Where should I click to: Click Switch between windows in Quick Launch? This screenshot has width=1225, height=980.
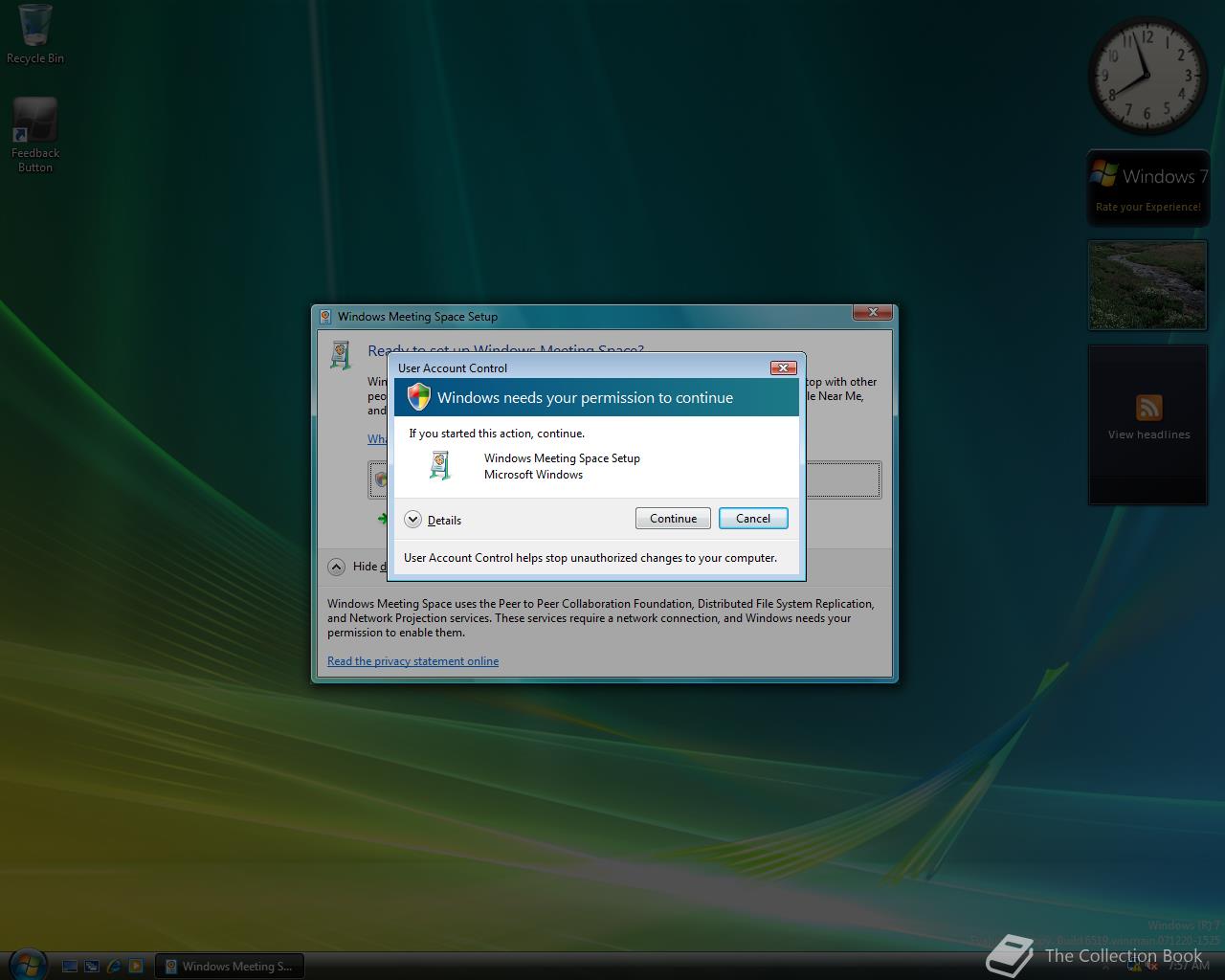(92, 967)
